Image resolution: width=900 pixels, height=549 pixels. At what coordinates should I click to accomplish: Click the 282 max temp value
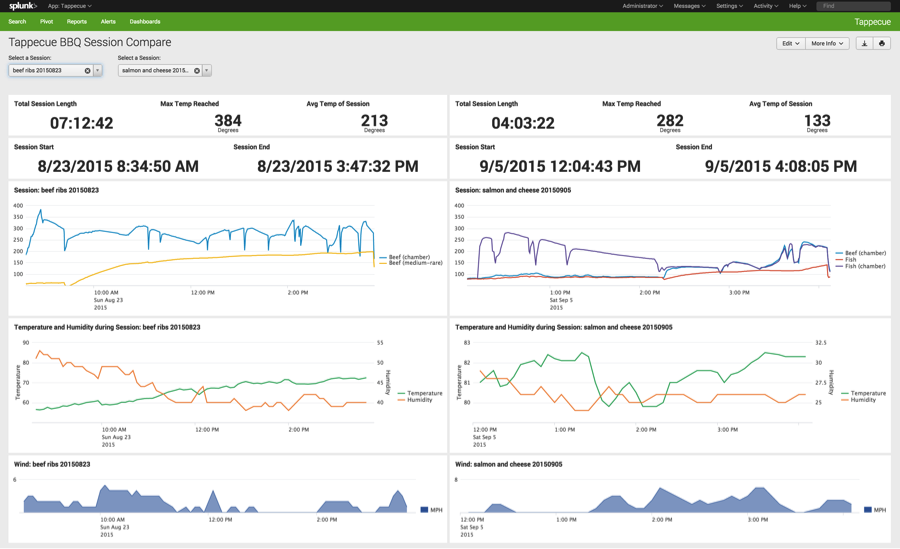(670, 121)
